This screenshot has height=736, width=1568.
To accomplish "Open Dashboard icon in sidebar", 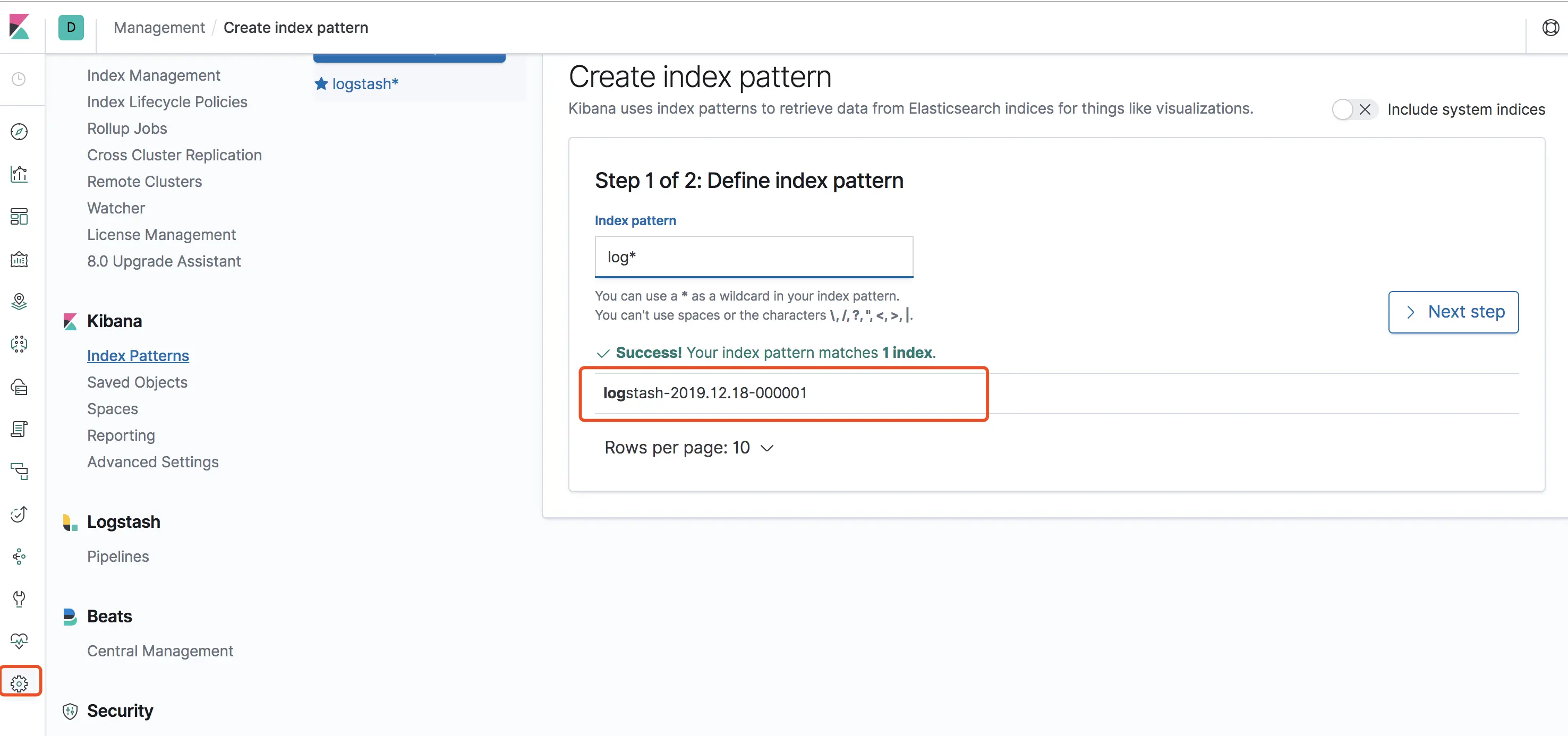I will (x=19, y=217).
